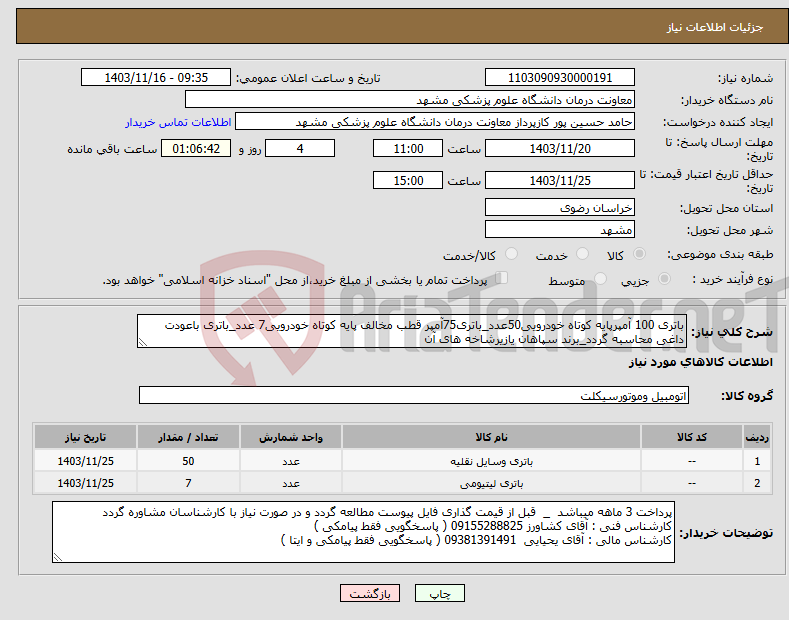The width and height of the screenshot is (789, 620).
Task: Click the deadline hour field 11:00
Action: (408, 148)
